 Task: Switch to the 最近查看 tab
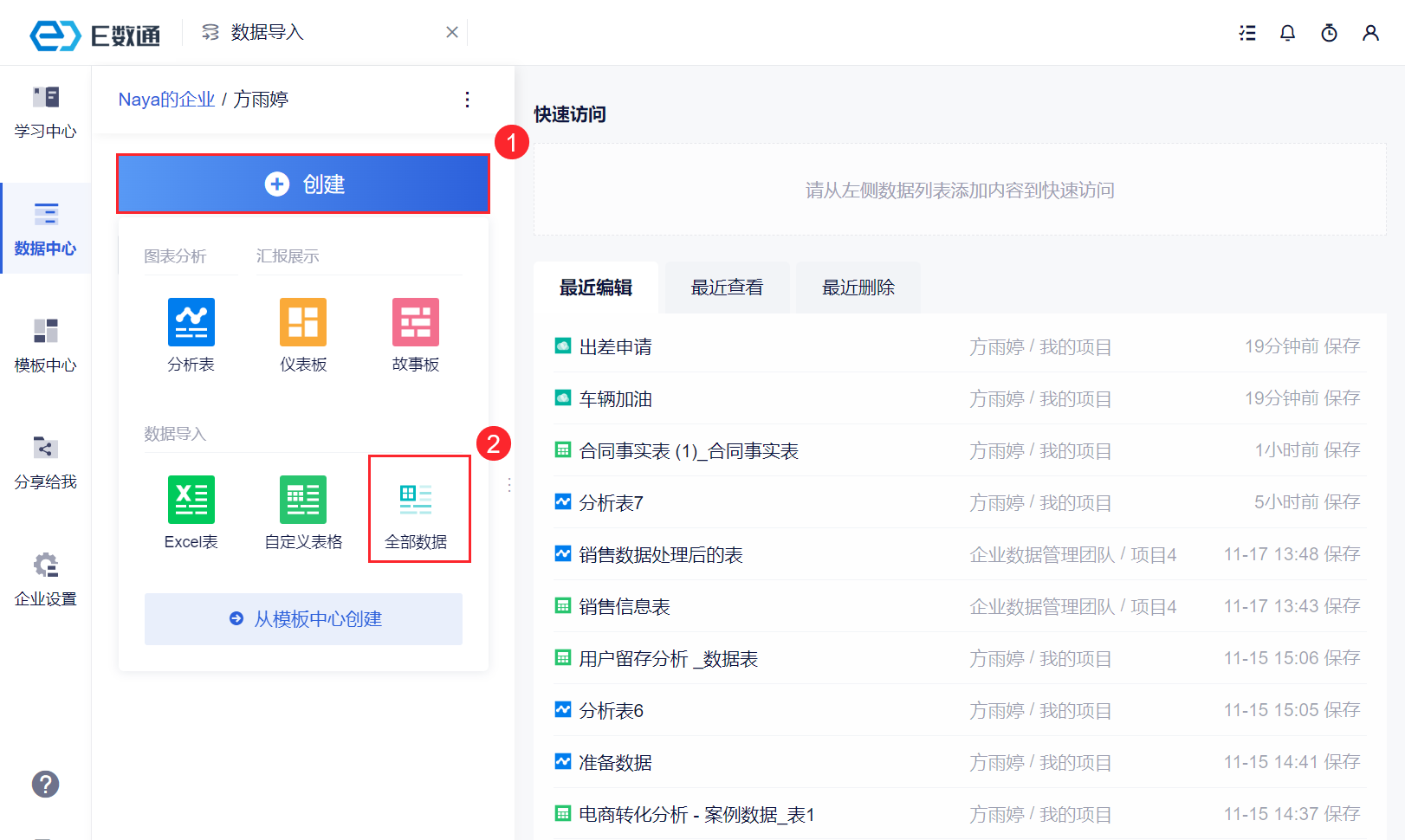(727, 288)
